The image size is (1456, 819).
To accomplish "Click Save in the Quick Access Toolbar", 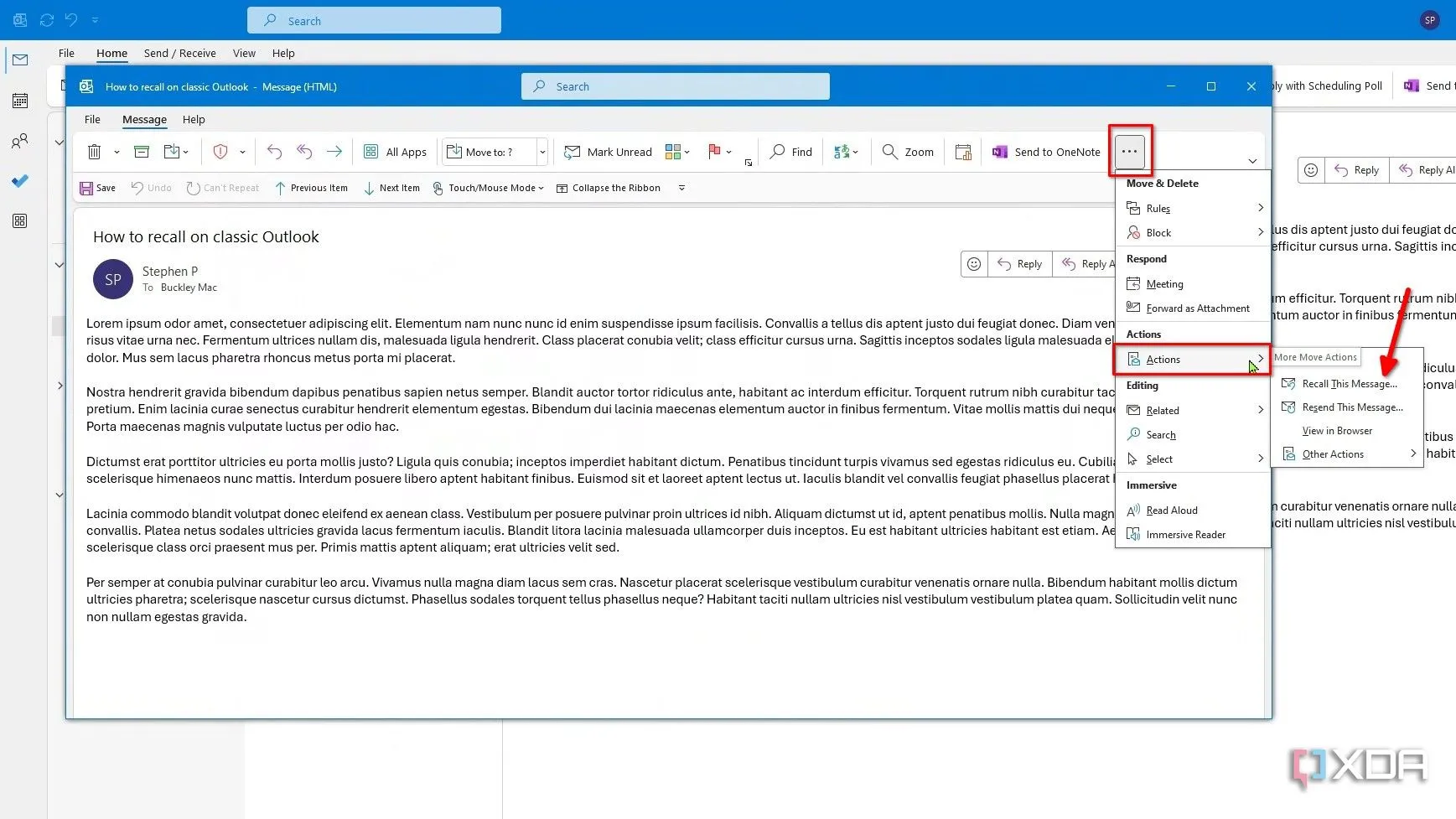I will (x=97, y=188).
